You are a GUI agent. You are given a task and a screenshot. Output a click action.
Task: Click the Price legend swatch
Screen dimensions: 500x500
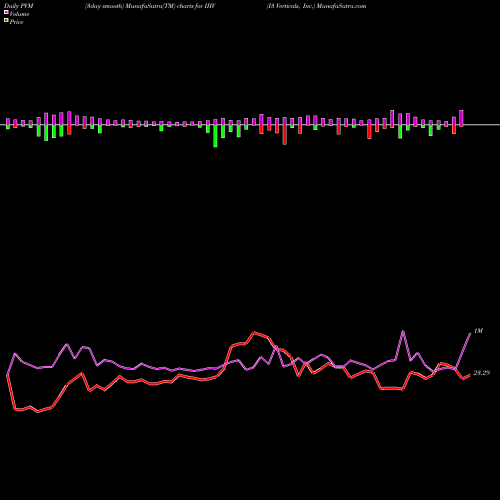click(6, 21)
